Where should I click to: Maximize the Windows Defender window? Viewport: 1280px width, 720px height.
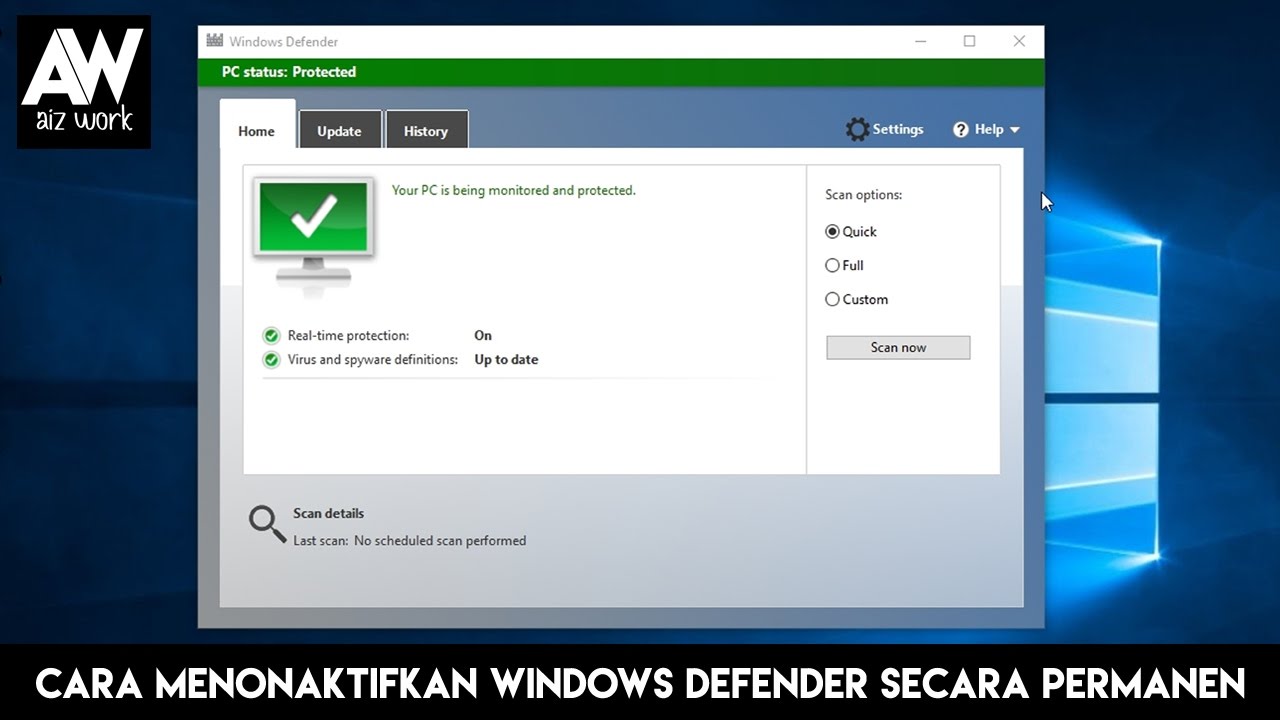pyautogui.click(x=969, y=41)
